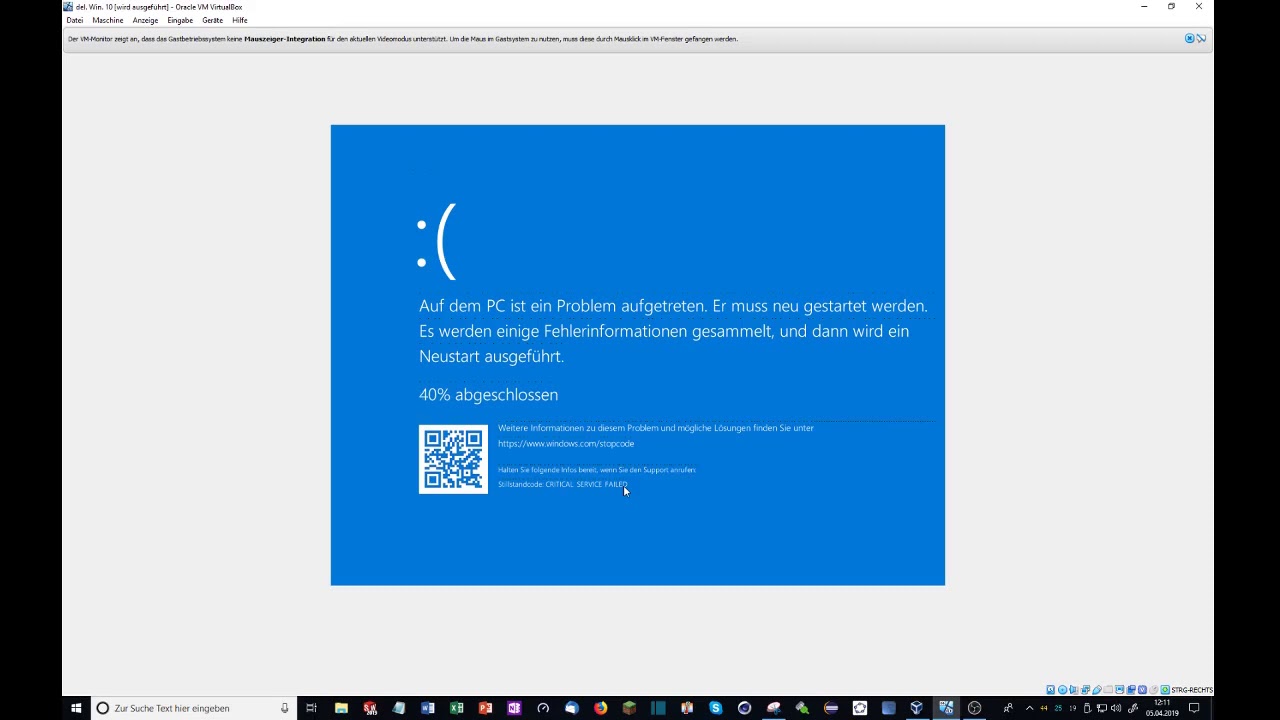Restore down the VirtualBox VM window
Image resolution: width=1280 pixels, height=720 pixels.
[1171, 7]
